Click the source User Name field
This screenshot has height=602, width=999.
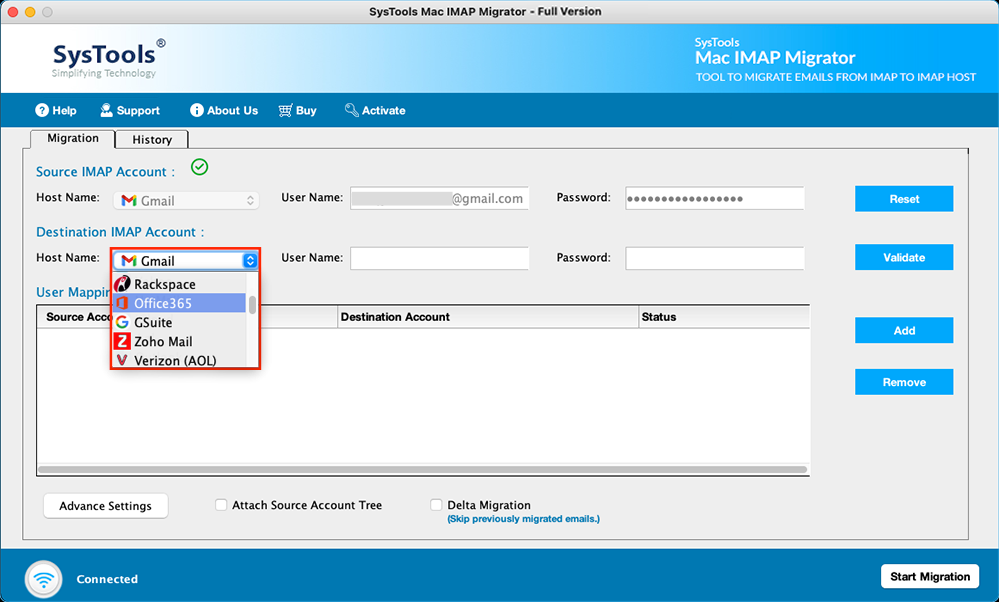pos(440,198)
